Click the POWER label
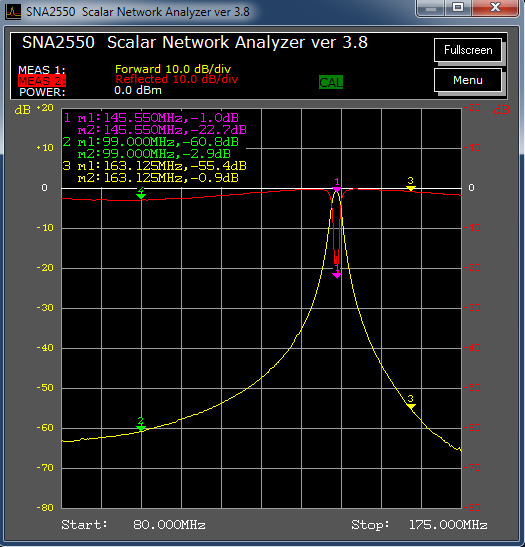The height and width of the screenshot is (547, 525). click(42, 92)
